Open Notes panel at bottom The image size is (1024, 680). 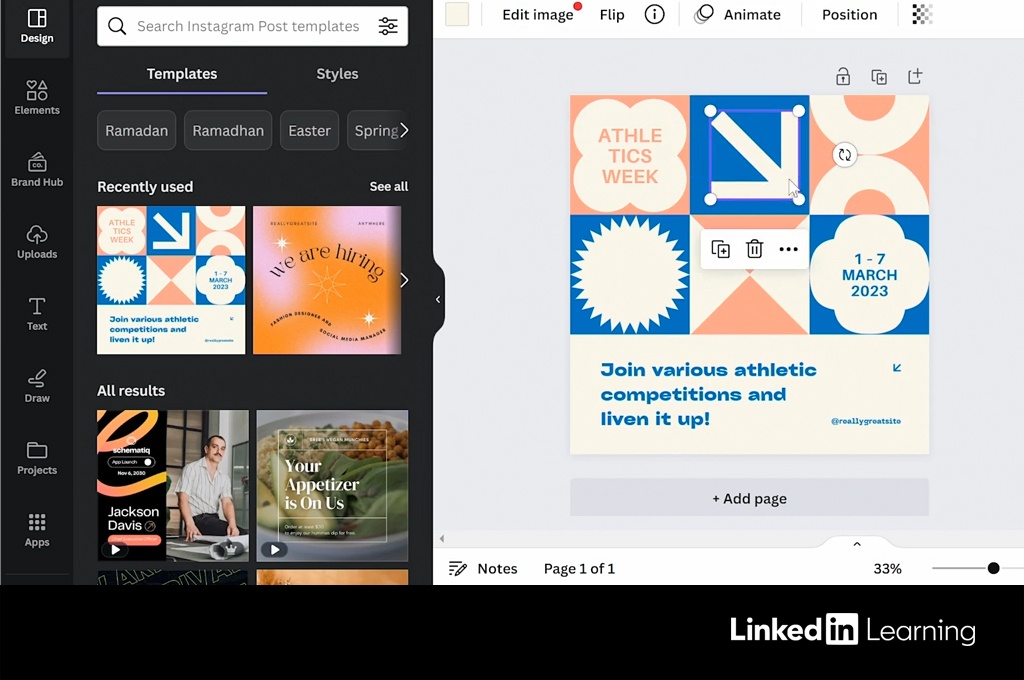(483, 568)
